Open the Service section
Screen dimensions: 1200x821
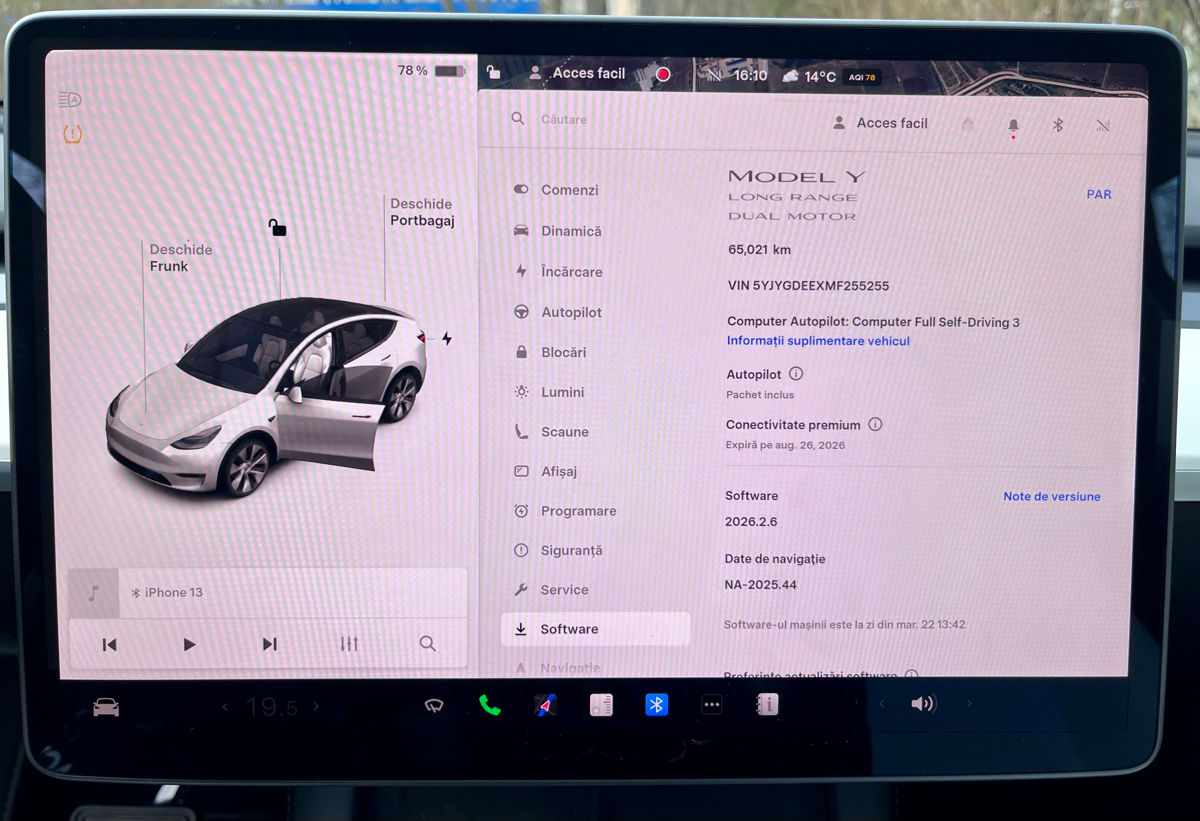tap(551, 590)
